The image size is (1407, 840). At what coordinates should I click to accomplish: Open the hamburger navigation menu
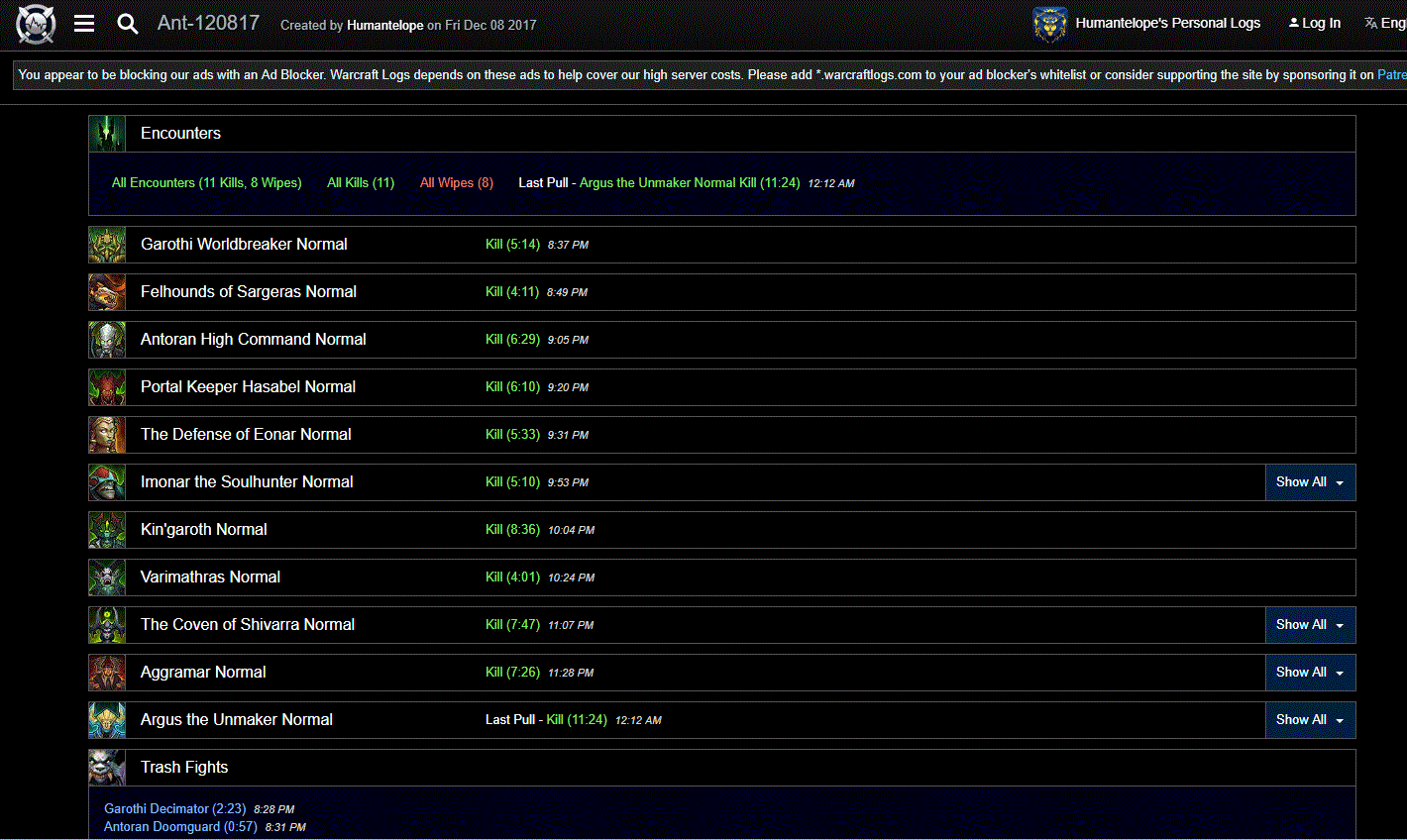[84, 24]
